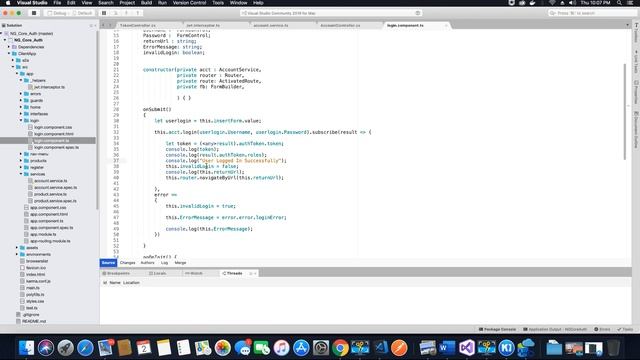Switch to the TokenController.cs tab
The image size is (640, 360).
coord(138,25)
